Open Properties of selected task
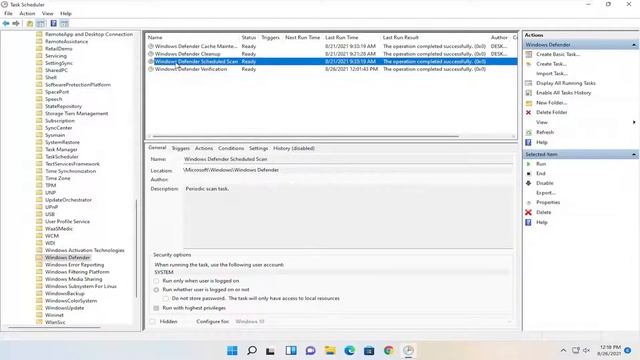The width and height of the screenshot is (640, 360). point(548,202)
